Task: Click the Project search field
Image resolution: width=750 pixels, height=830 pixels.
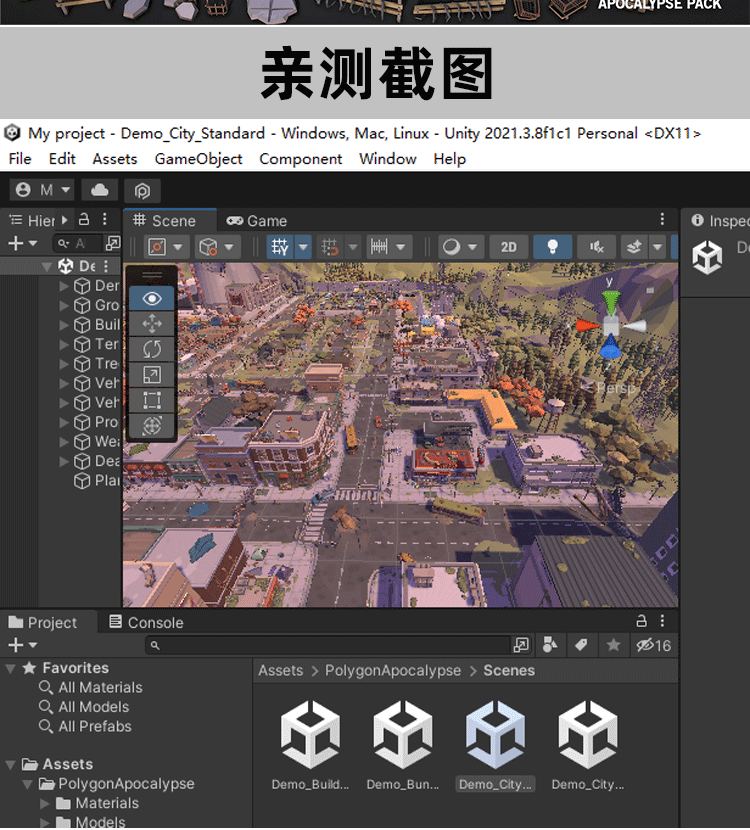Action: 330,646
